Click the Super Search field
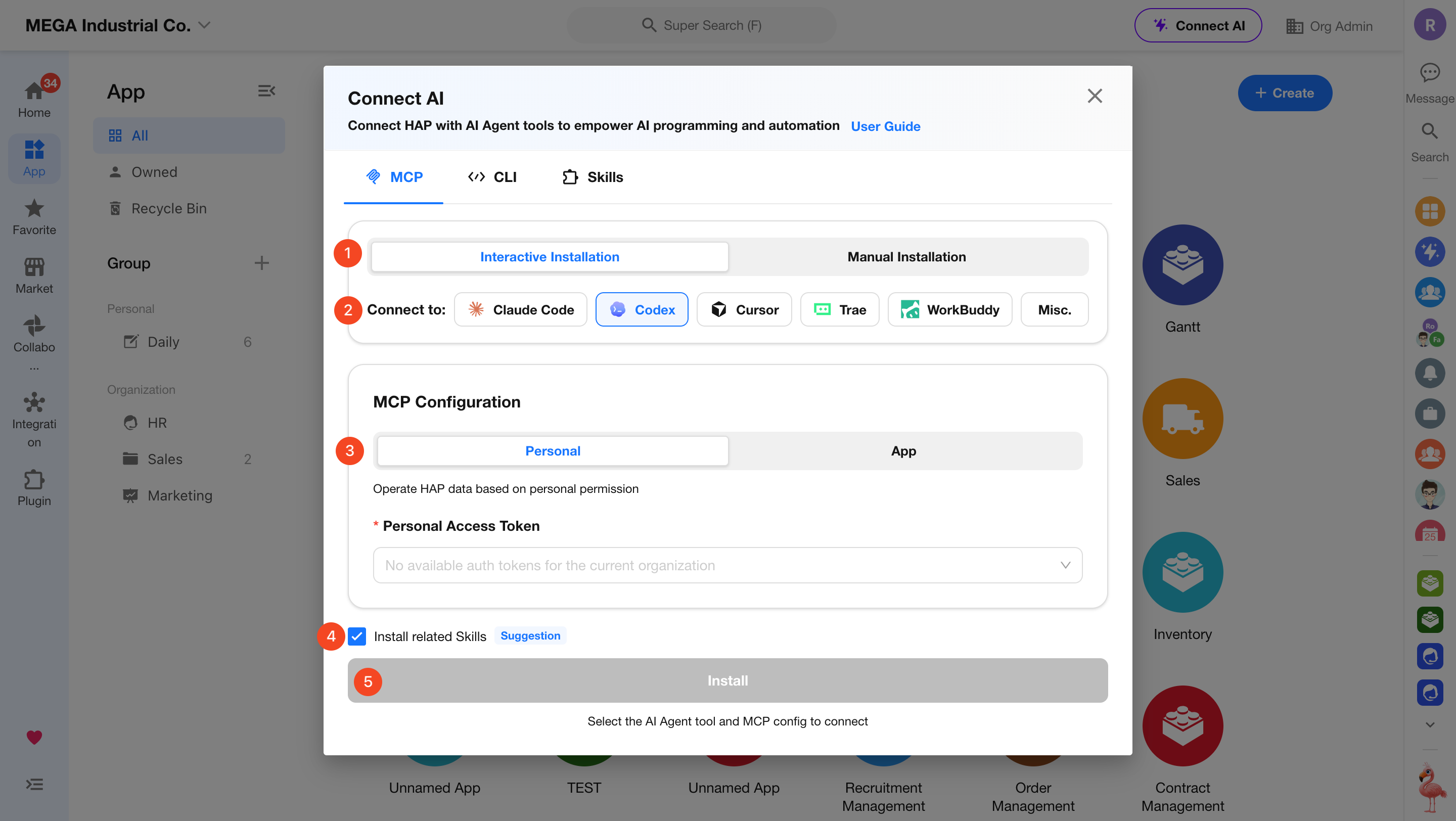The width and height of the screenshot is (1456, 821). (701, 25)
